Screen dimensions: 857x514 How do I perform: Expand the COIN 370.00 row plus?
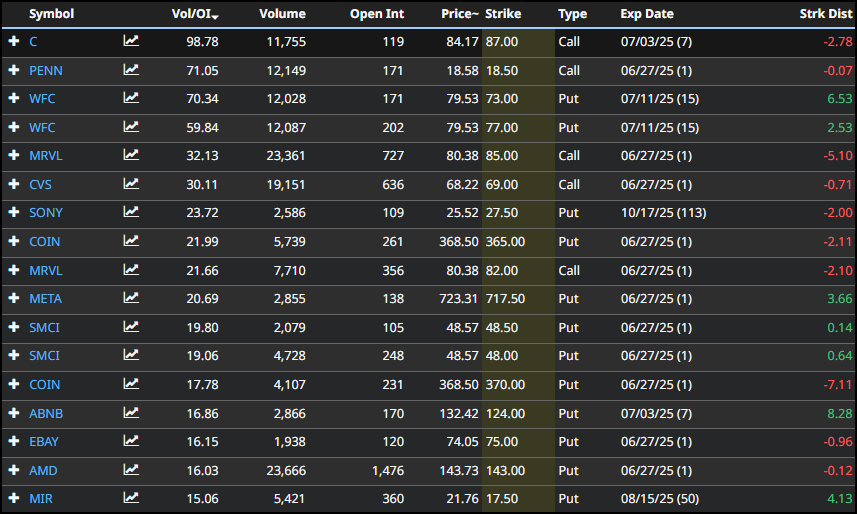(x=14, y=384)
